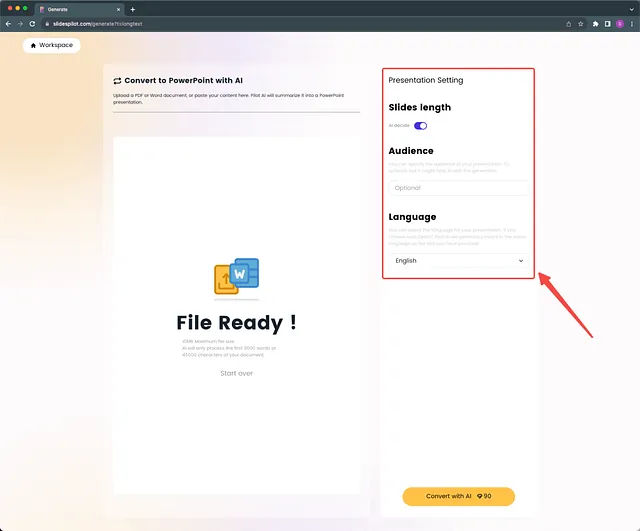Toggle the AI decide slides length switch
Screen dimensions: 640x531
tap(420, 126)
